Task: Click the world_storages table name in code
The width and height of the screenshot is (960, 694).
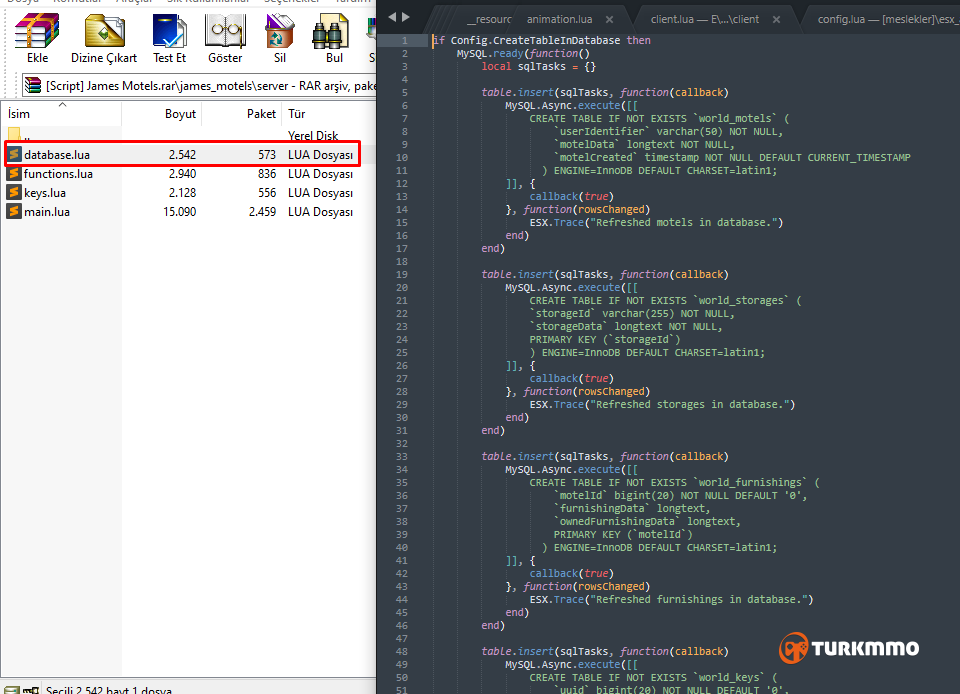Action: click(743, 300)
